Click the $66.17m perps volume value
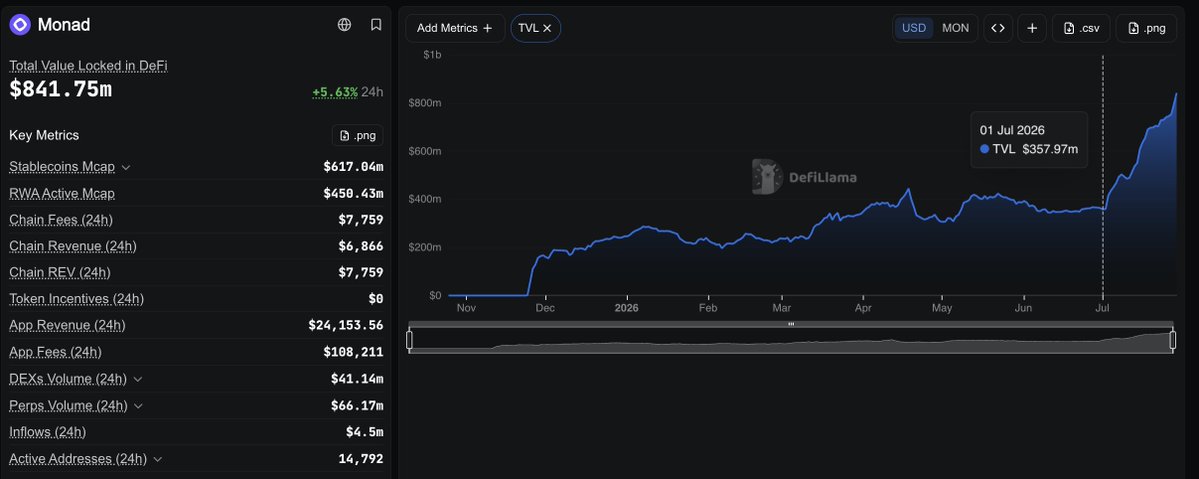This screenshot has height=479, width=1199. [357, 406]
